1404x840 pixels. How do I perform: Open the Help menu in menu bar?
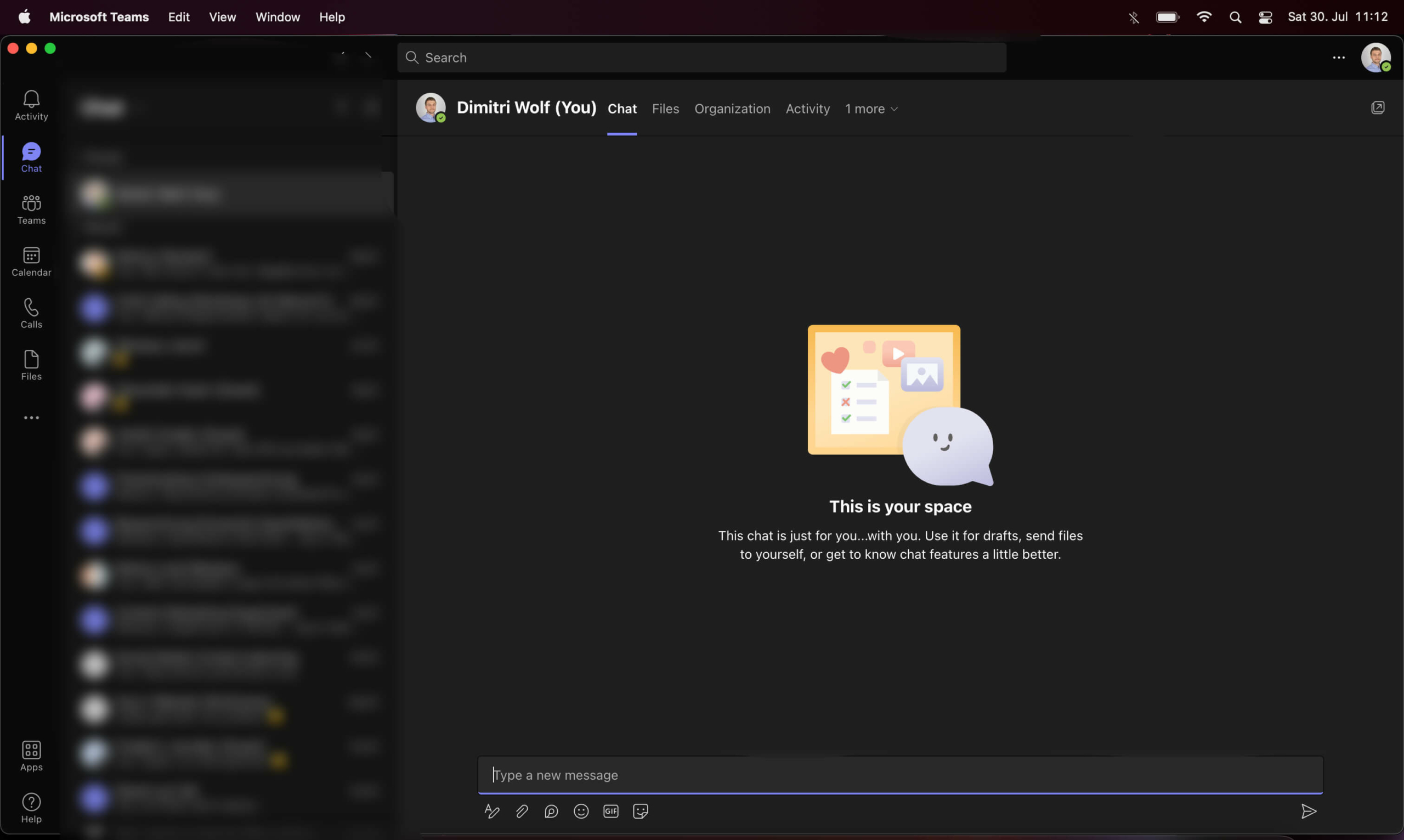pyautogui.click(x=332, y=17)
